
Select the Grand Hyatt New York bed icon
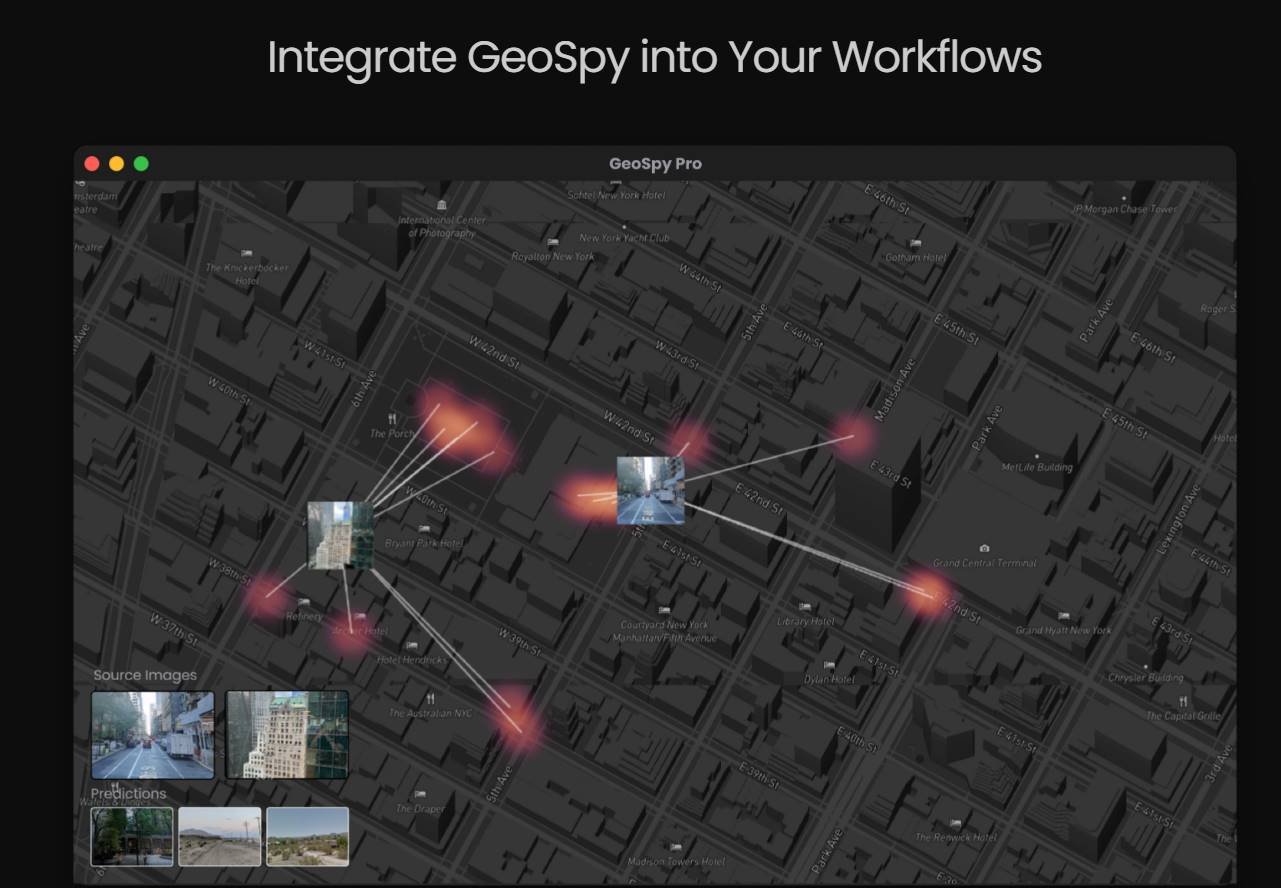pos(1063,616)
